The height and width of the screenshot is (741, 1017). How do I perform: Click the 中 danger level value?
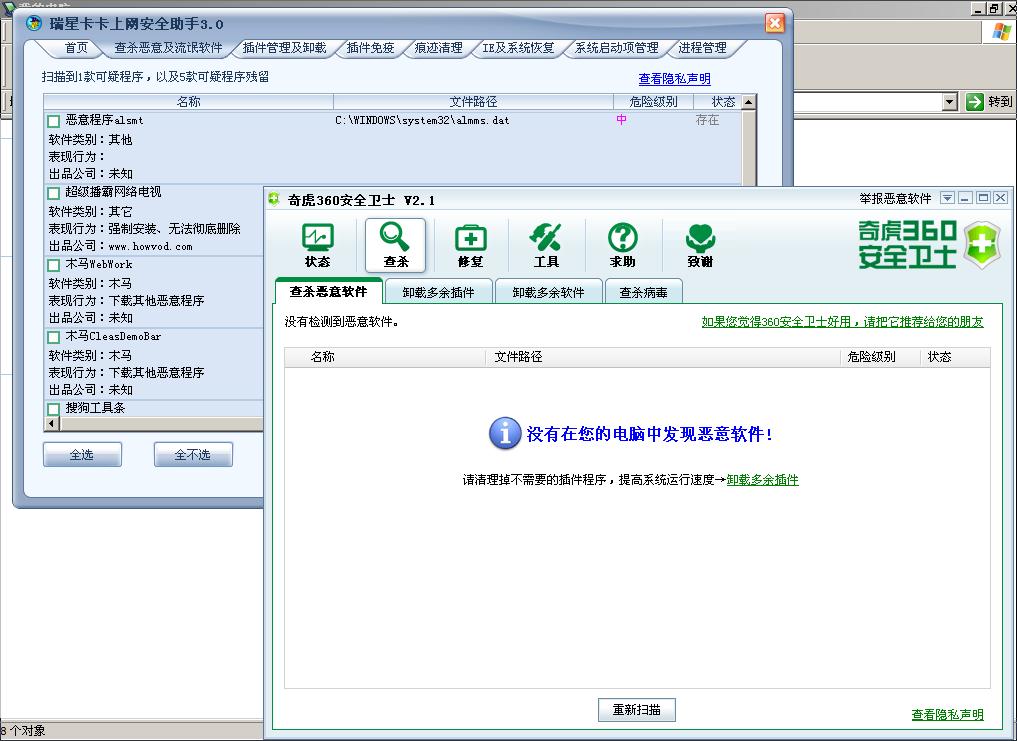point(621,119)
